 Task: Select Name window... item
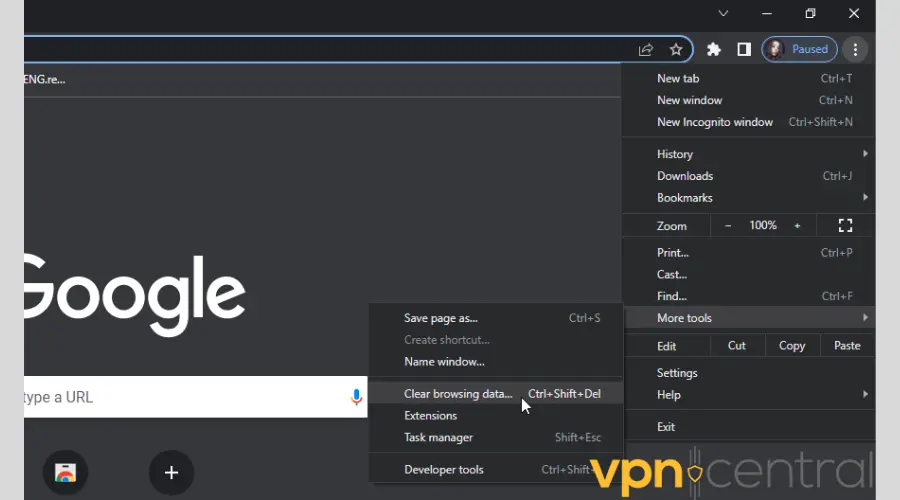(x=496, y=362)
